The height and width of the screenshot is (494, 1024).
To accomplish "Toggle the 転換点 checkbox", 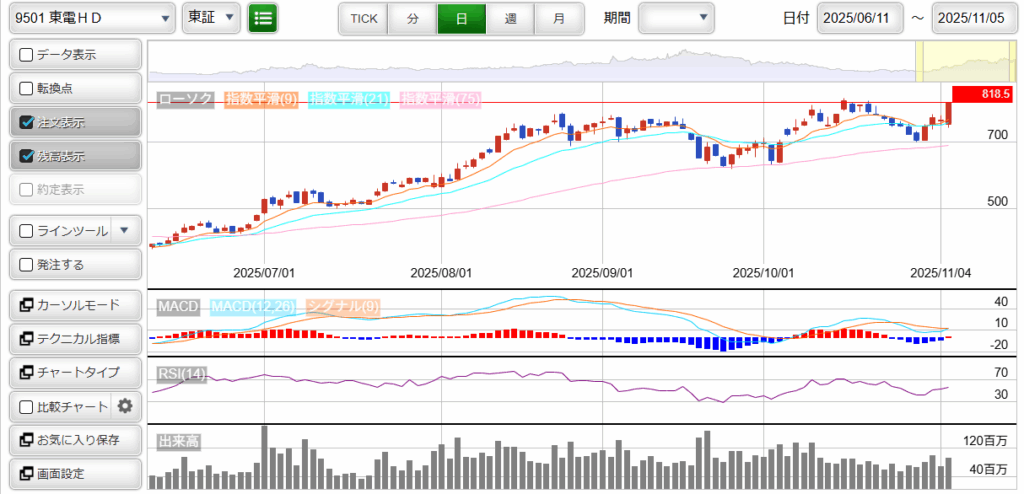I will coord(27,89).
